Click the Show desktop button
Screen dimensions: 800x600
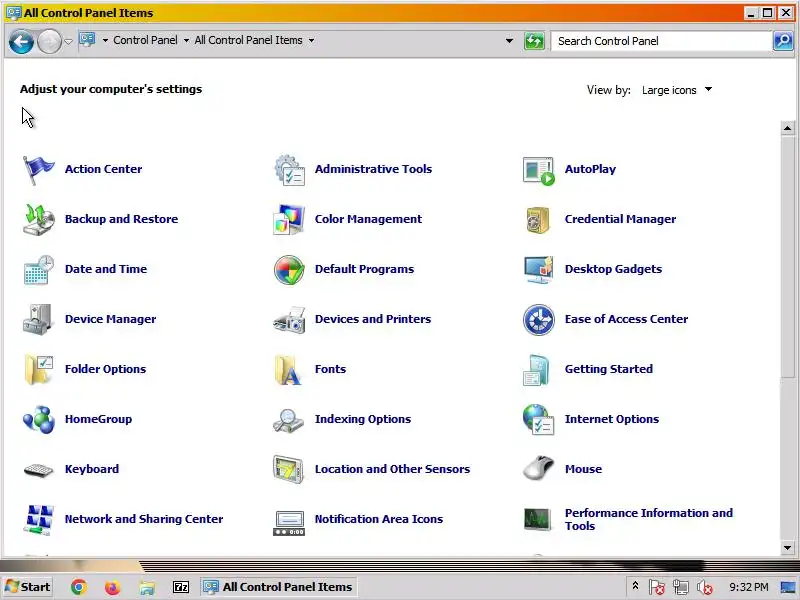(x=788, y=587)
